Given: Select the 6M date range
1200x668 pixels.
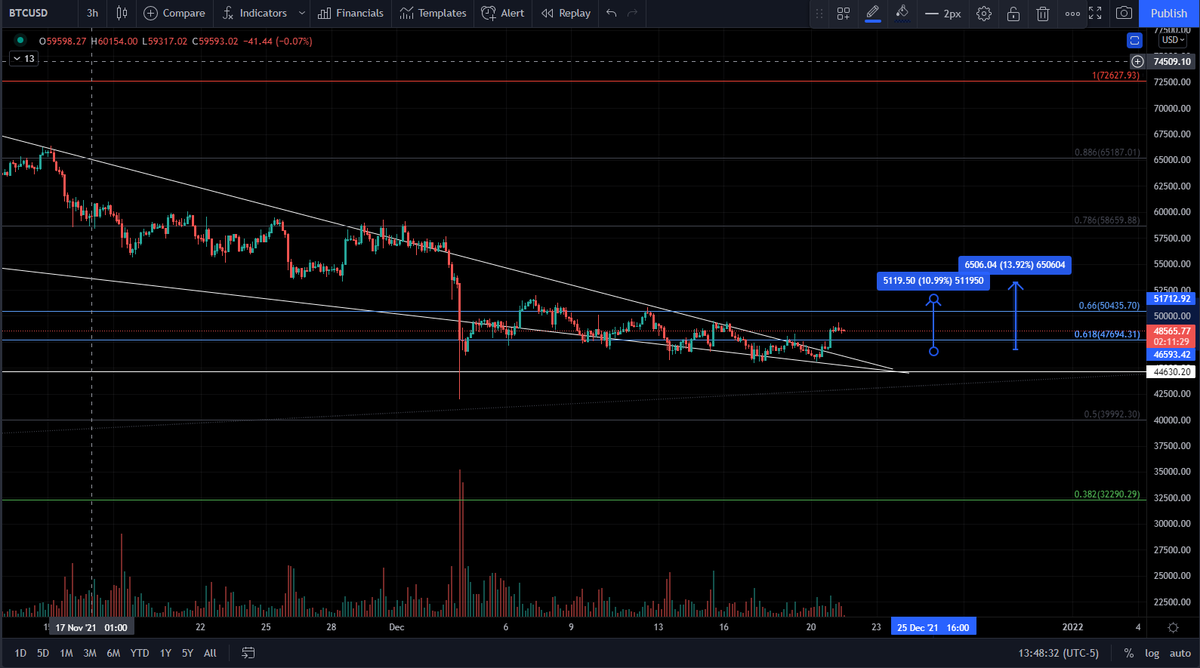Looking at the screenshot, I should (114, 653).
